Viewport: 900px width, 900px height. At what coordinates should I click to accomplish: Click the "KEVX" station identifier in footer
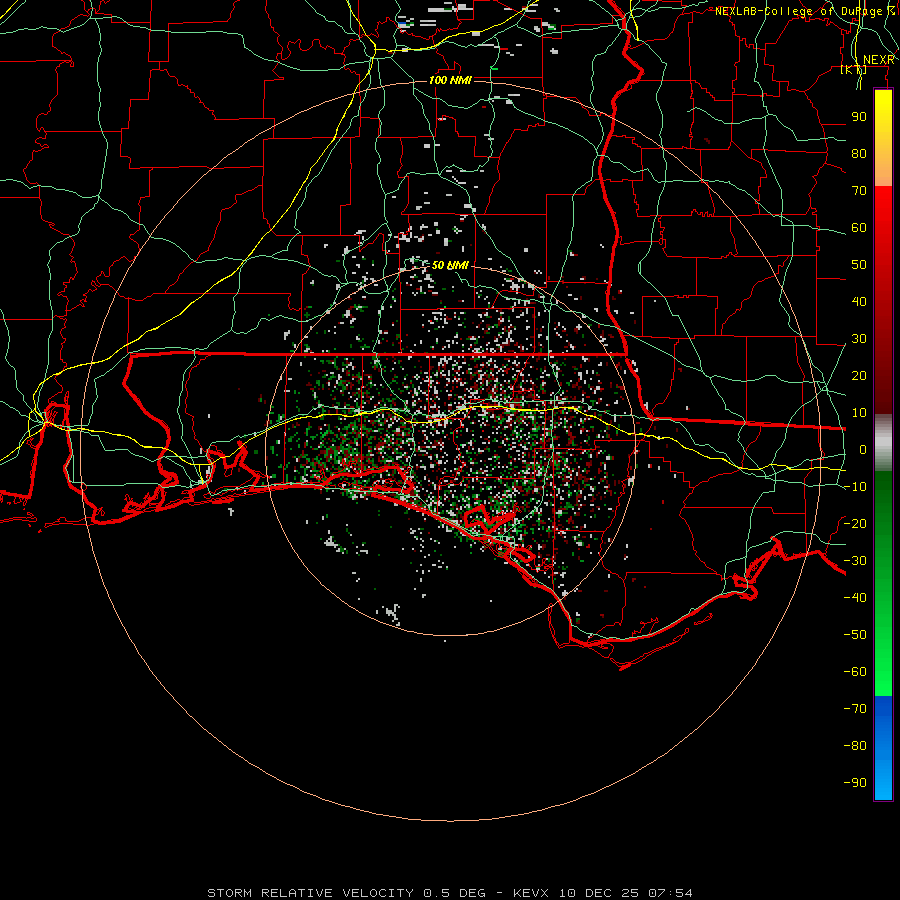[531, 893]
